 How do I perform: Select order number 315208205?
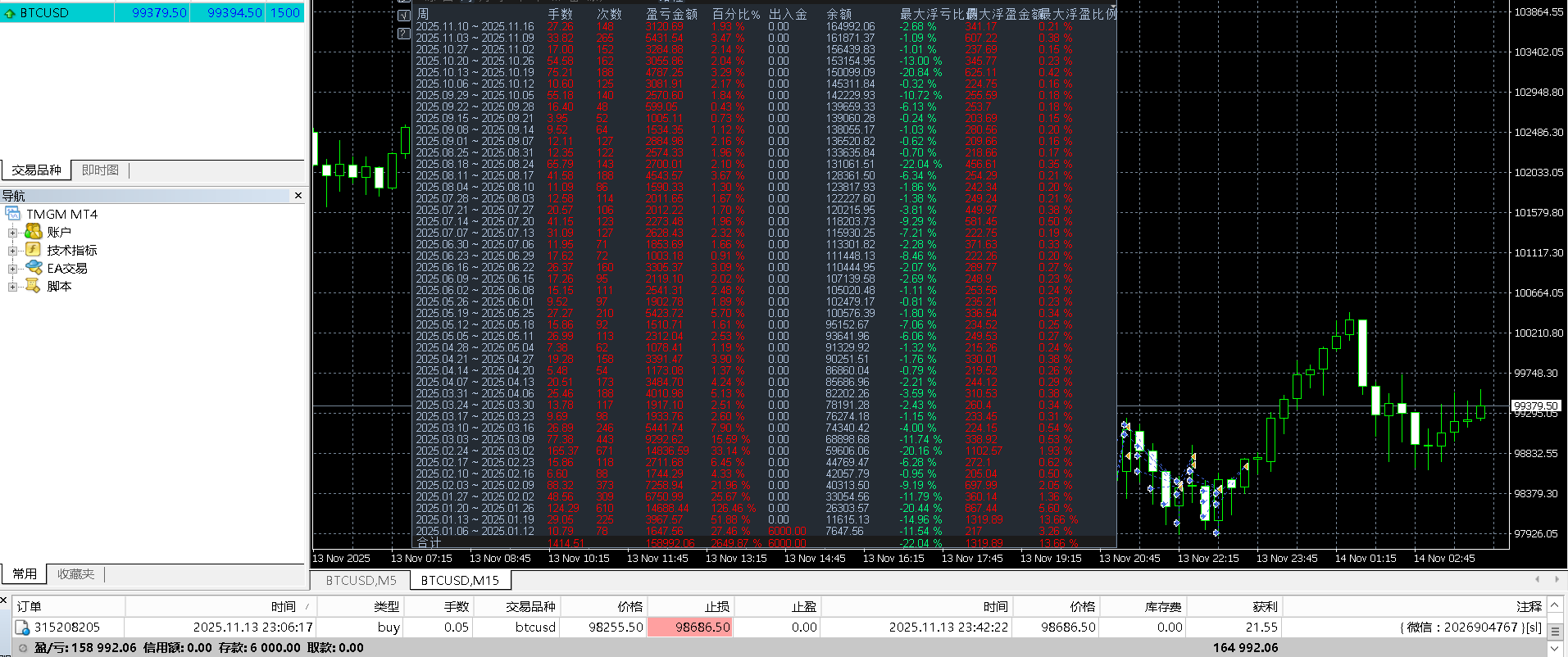click(67, 628)
